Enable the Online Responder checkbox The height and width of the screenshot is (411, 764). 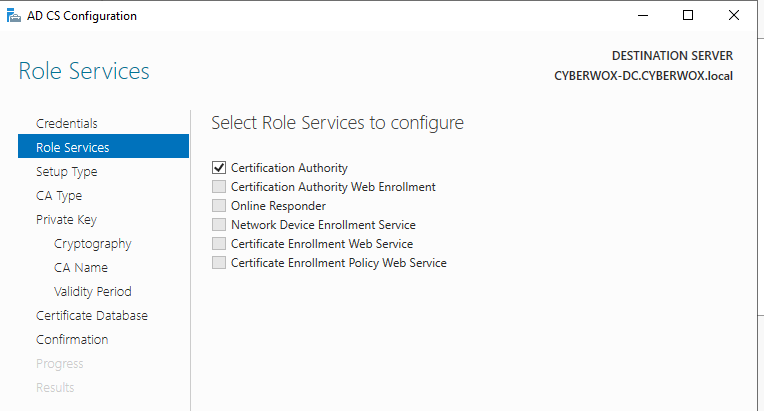click(x=219, y=206)
